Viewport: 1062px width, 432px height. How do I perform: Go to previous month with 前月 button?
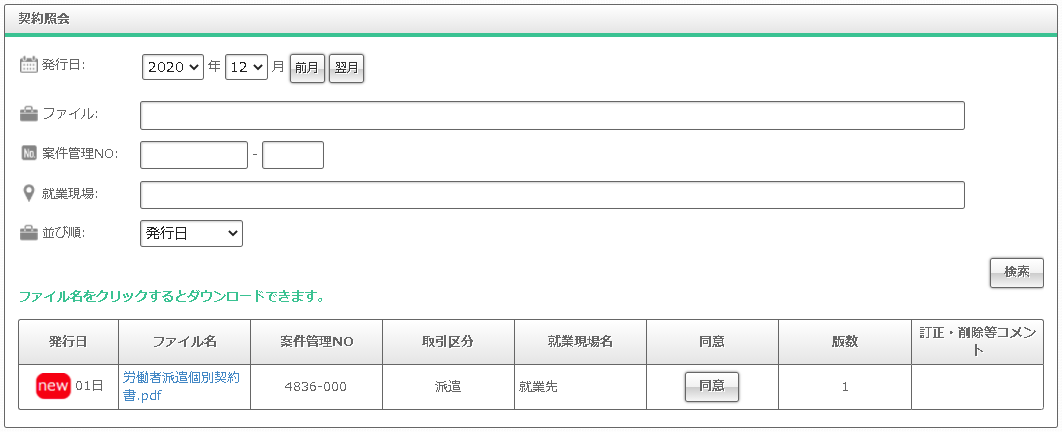coord(307,68)
